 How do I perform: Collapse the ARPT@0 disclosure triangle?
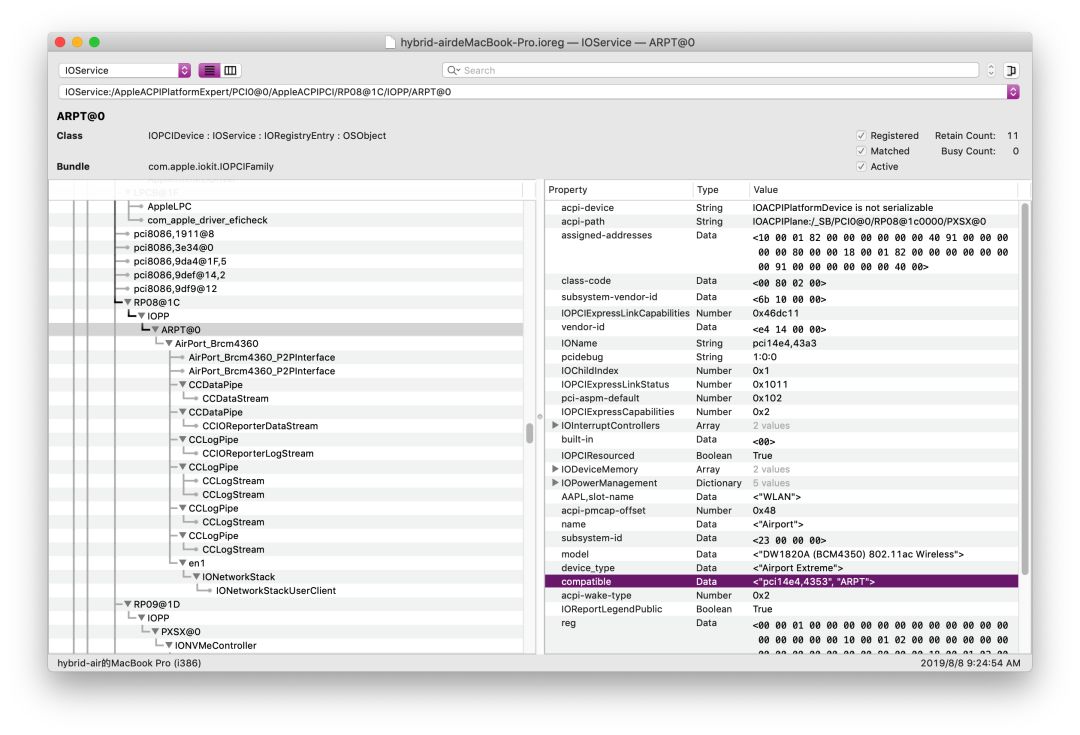click(x=155, y=330)
